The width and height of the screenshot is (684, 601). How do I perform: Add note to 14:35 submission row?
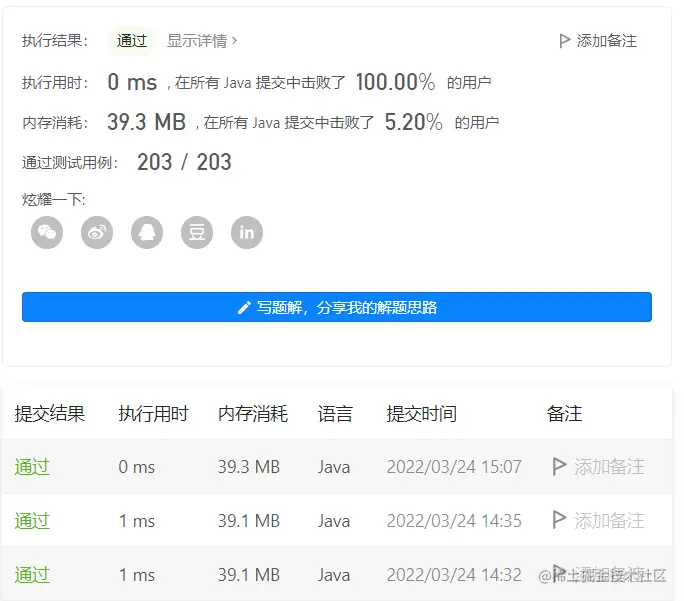[x=598, y=521]
